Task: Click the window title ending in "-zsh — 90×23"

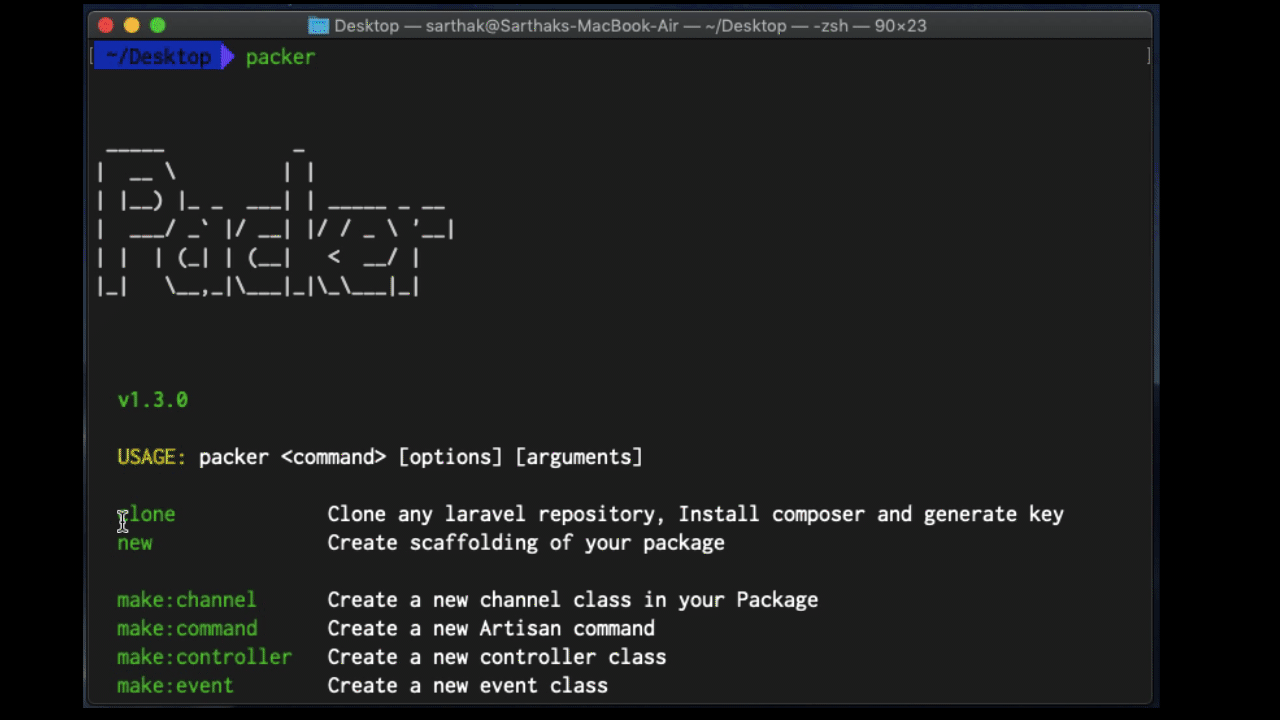Action: (630, 25)
